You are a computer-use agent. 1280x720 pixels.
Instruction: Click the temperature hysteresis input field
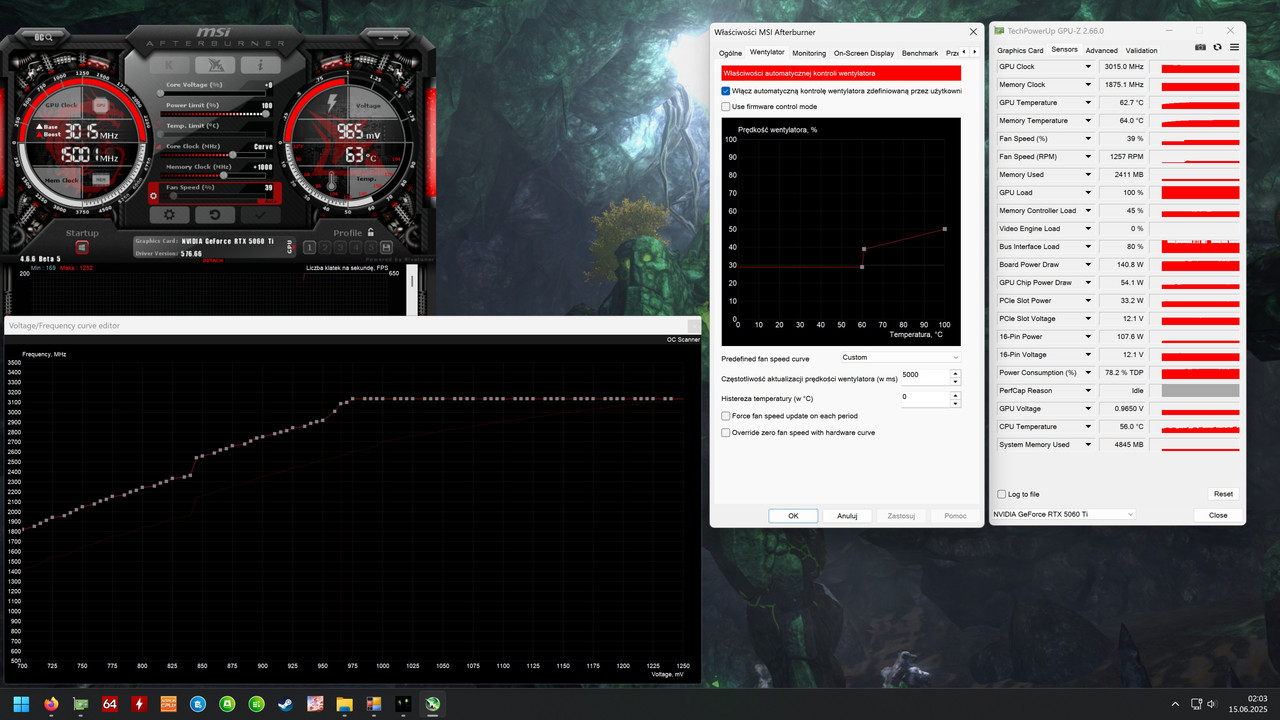924,398
